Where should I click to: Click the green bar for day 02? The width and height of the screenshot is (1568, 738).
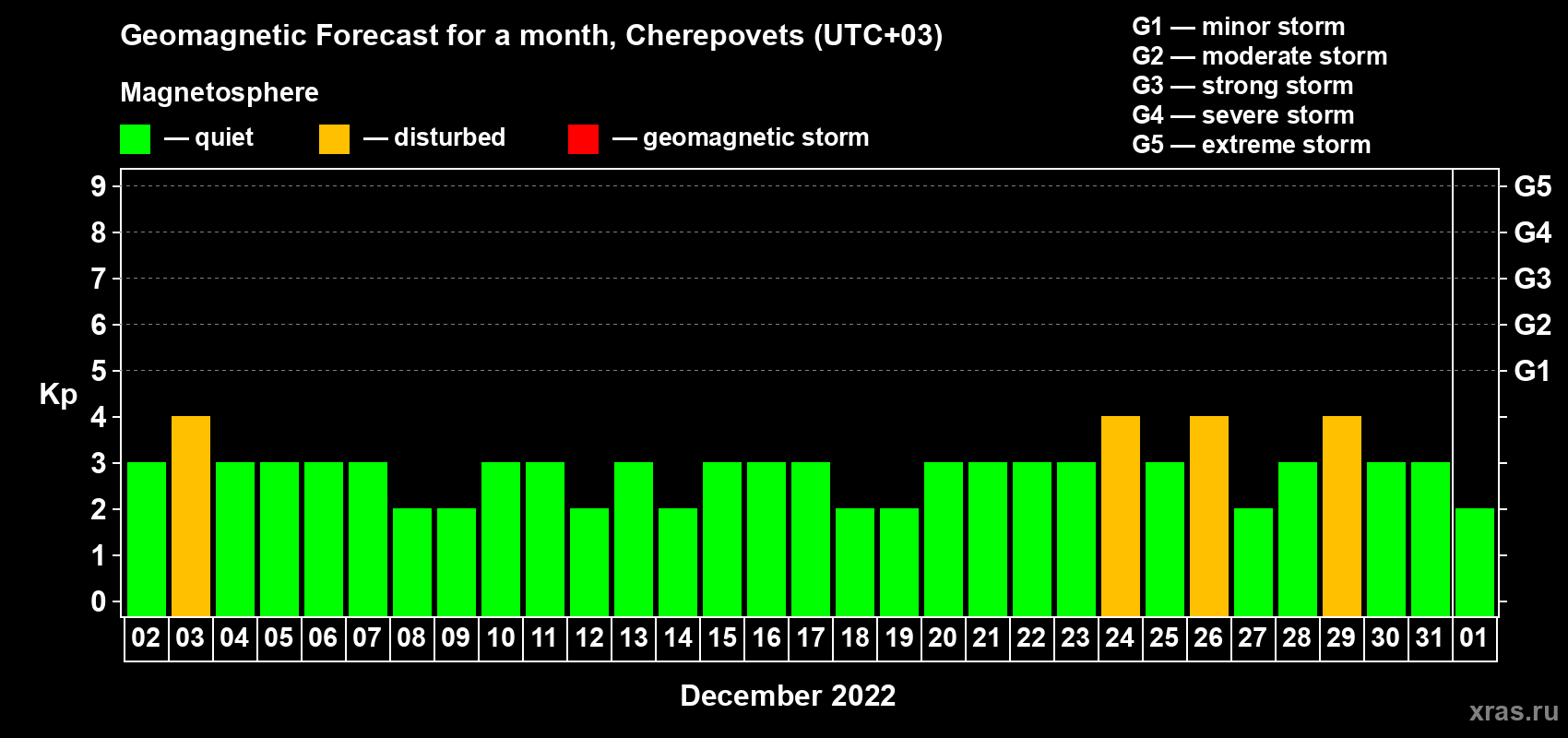(x=147, y=539)
